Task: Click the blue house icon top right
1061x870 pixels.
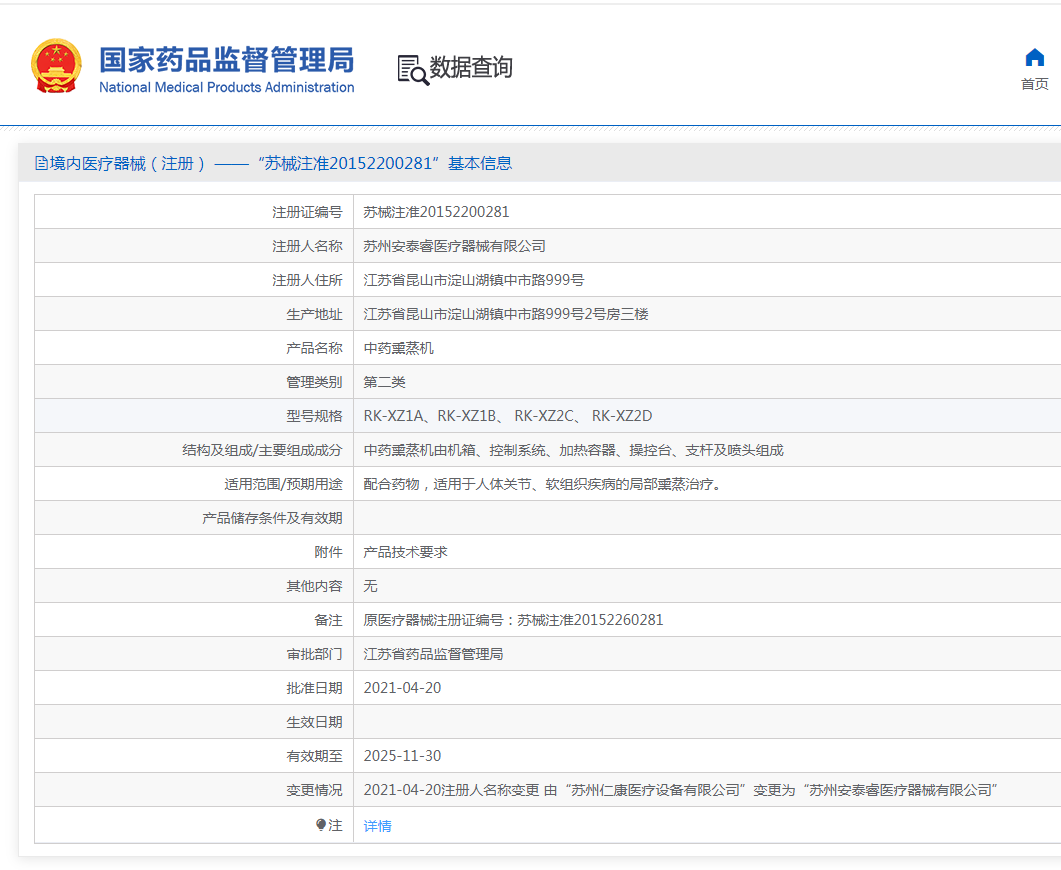Action: tap(1034, 58)
